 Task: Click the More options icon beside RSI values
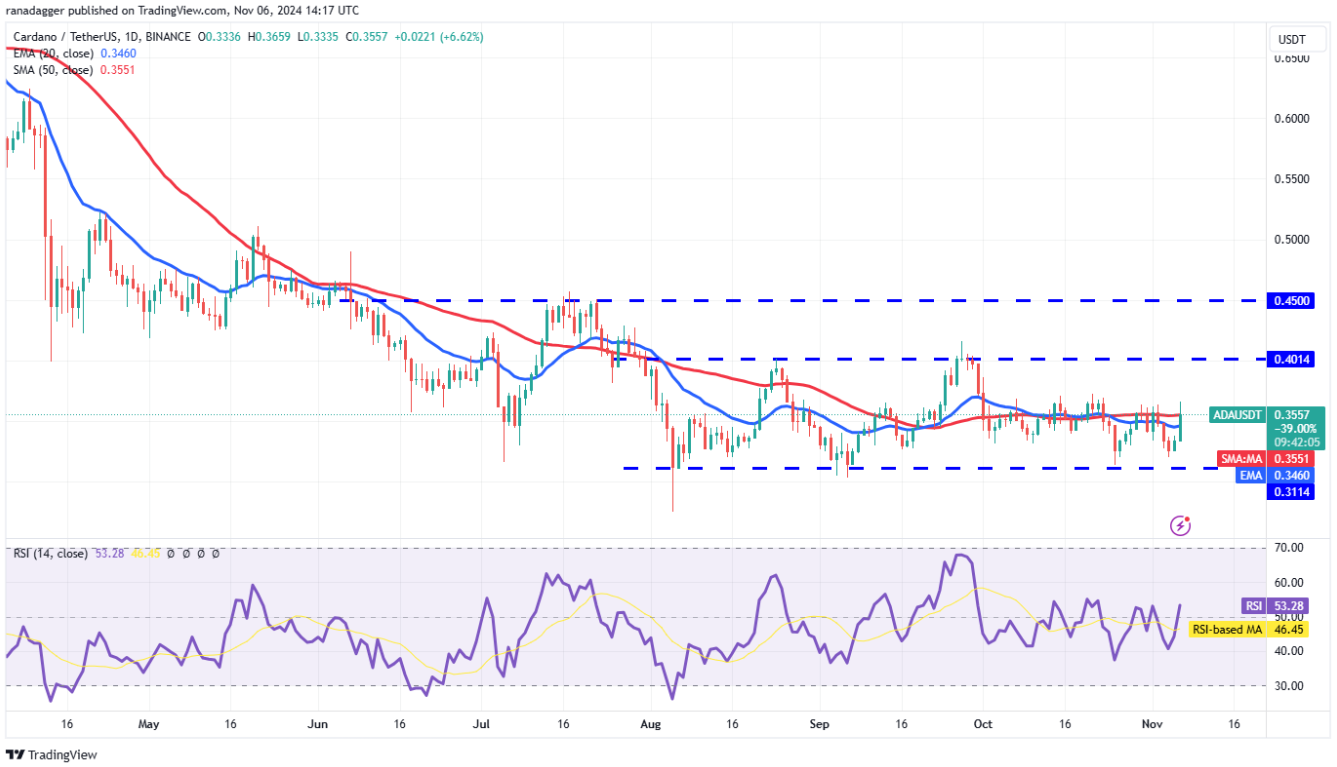[x=216, y=553]
